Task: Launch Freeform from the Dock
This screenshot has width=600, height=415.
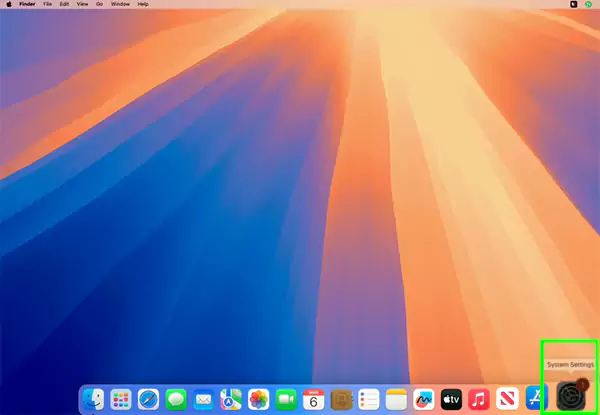Action: pos(424,399)
